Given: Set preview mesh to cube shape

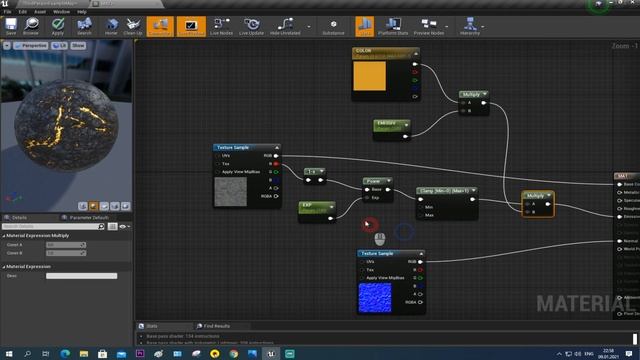Looking at the screenshot, I should click(115, 206).
